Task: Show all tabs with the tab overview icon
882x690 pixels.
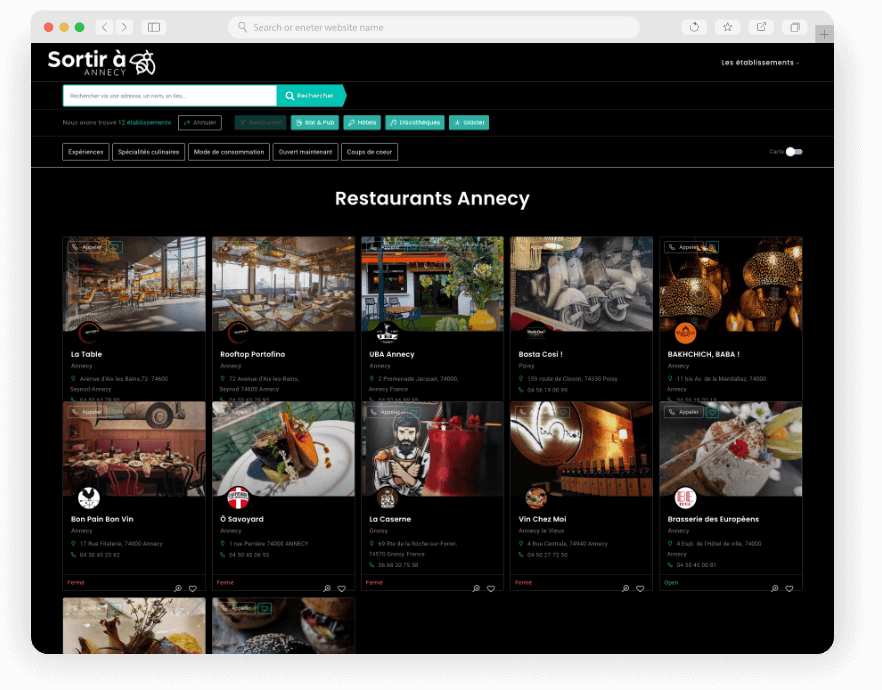Action: pos(795,27)
